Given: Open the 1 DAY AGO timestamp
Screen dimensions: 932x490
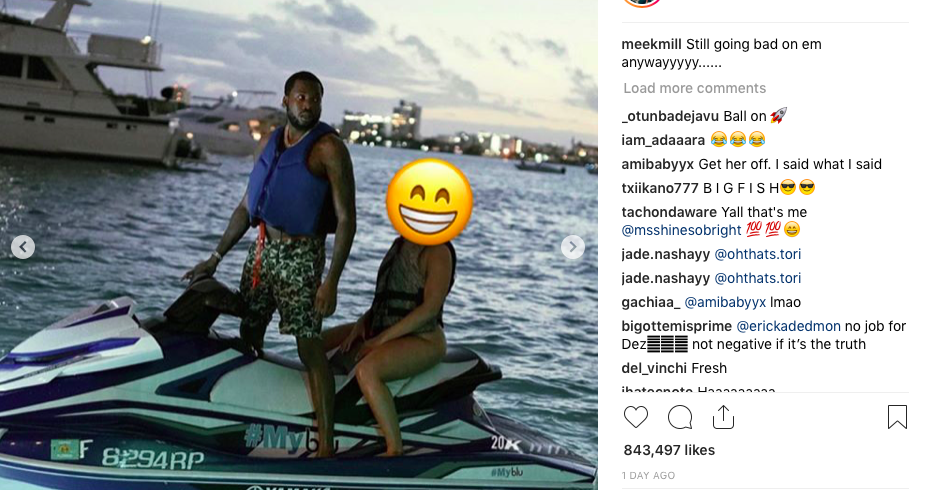Looking at the screenshot, I should pyautogui.click(x=648, y=475).
